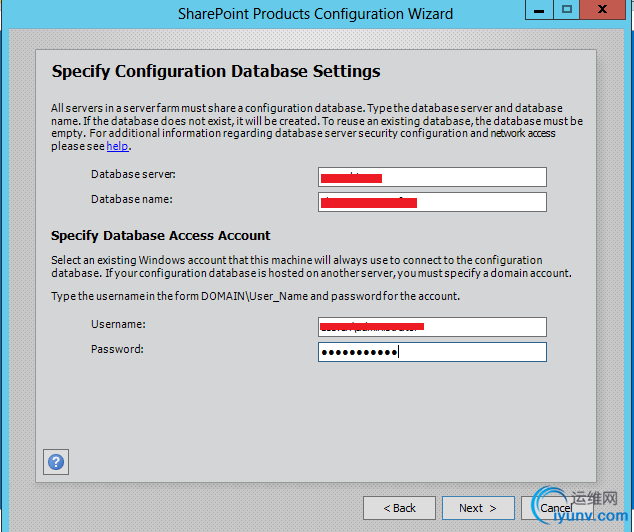
Task: Click the 'Database name:' label
Action: click(x=132, y=199)
